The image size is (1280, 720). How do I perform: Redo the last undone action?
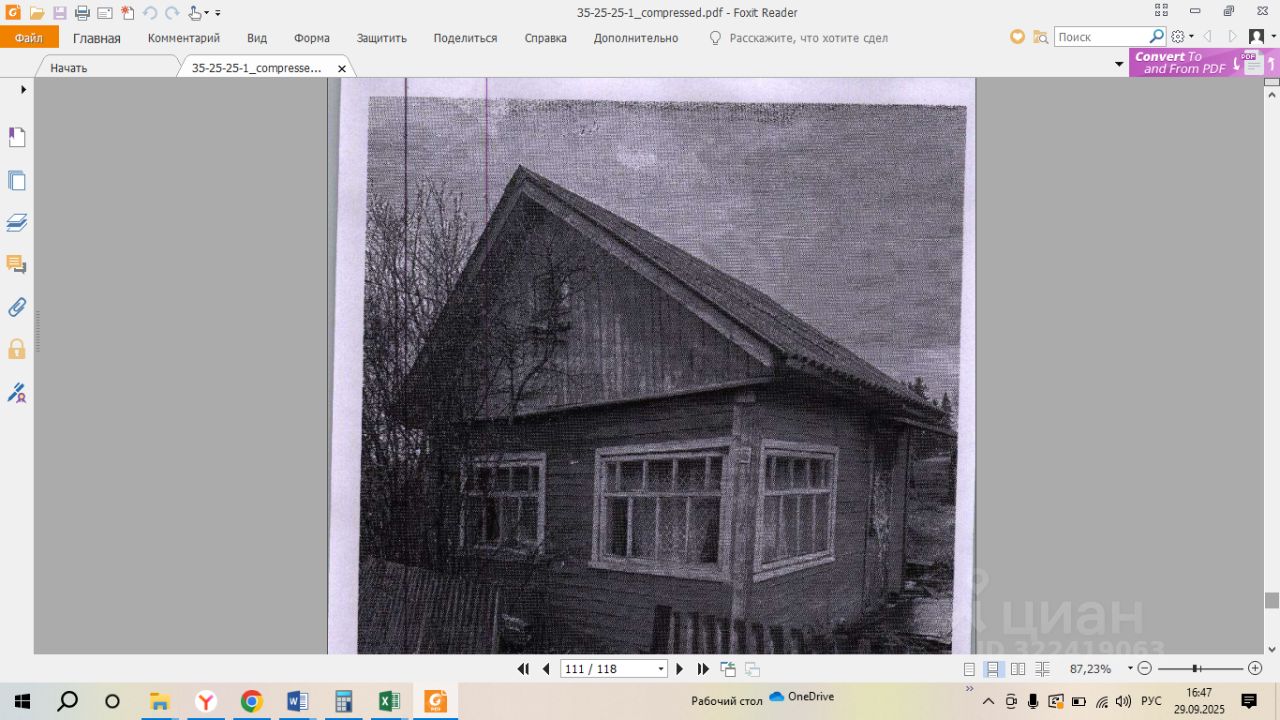click(172, 13)
